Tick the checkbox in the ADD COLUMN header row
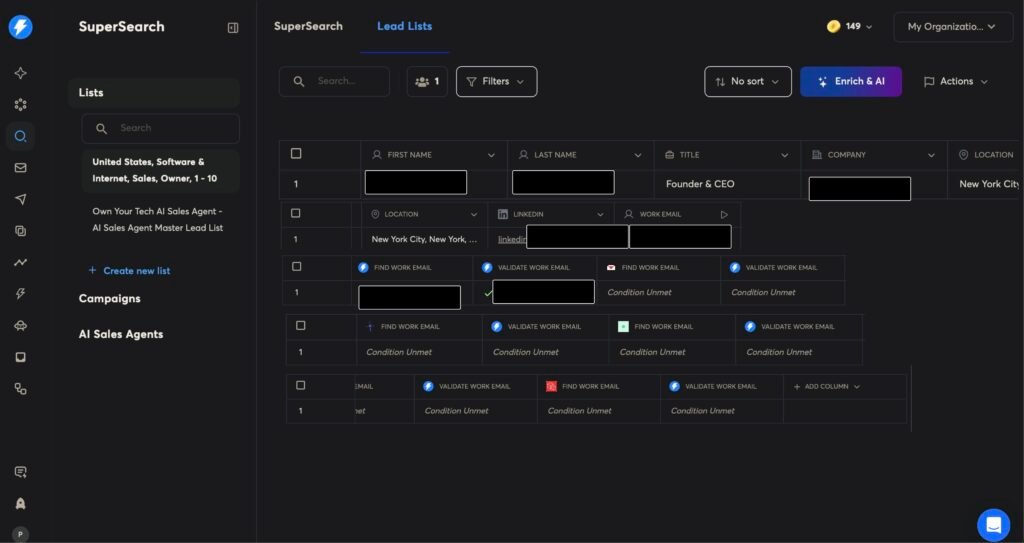Viewport: 1024px width, 543px height. pos(300,386)
